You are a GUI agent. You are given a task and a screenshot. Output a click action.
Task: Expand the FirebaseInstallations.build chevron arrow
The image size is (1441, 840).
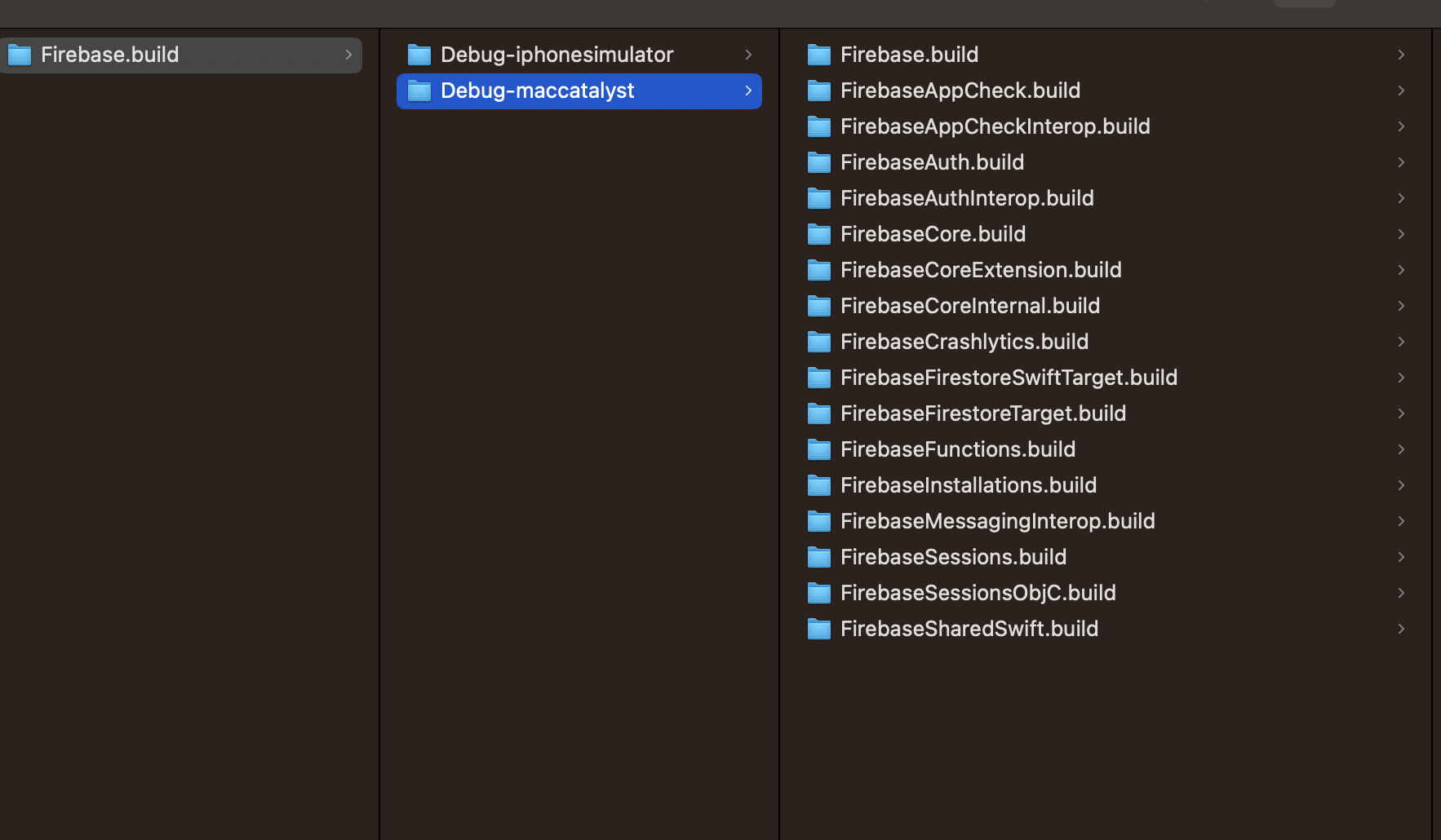(1401, 485)
